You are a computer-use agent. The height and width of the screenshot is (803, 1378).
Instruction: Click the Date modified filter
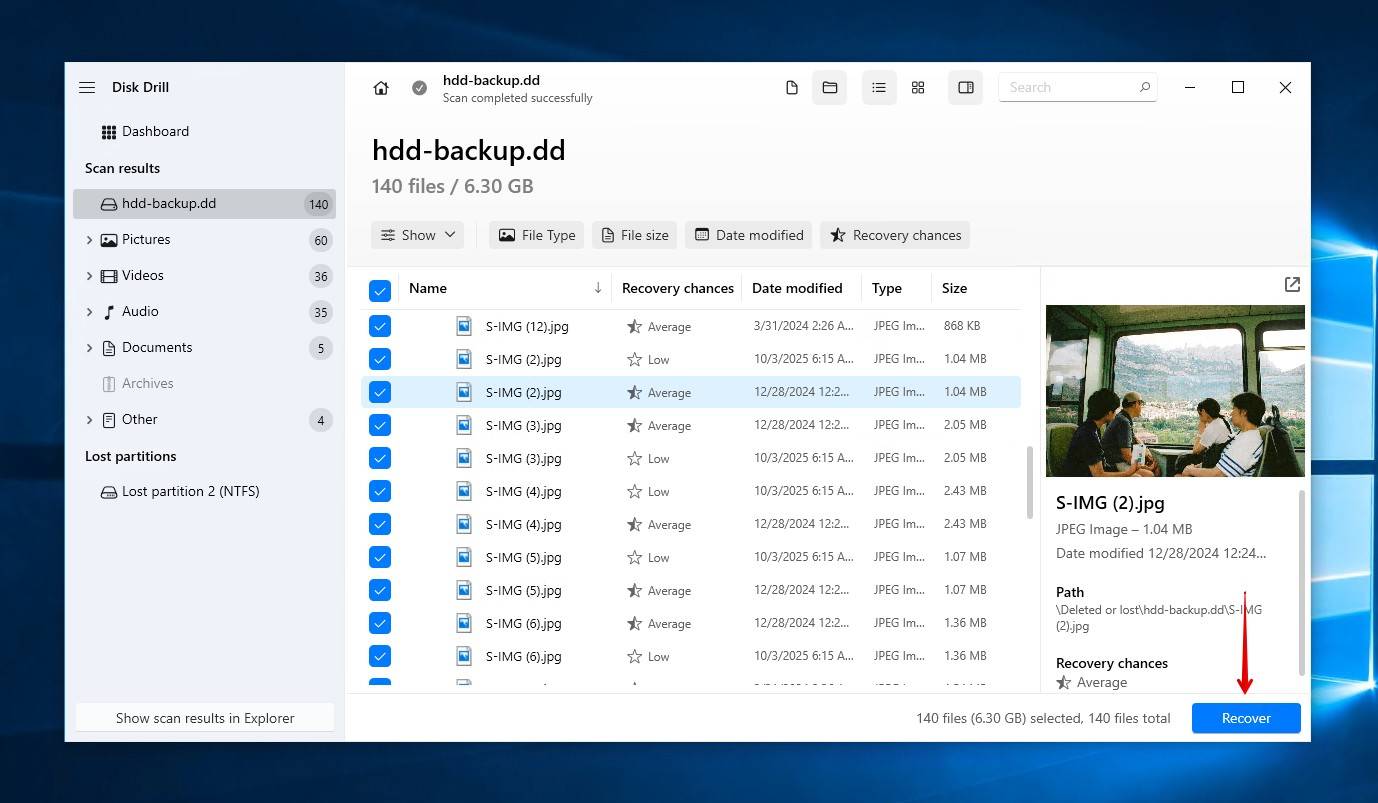pos(748,234)
